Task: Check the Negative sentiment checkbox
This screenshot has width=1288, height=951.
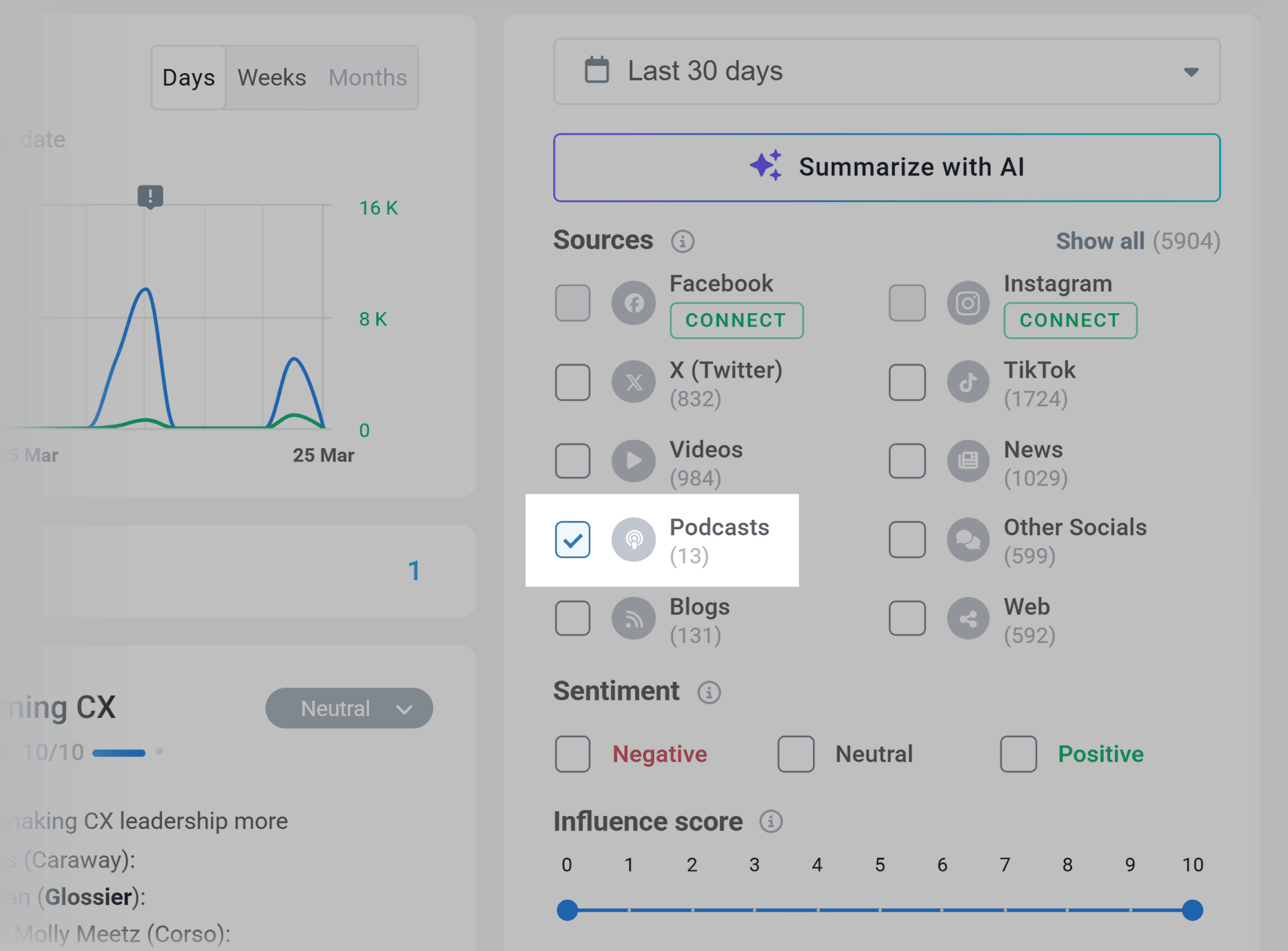Action: [x=573, y=754]
